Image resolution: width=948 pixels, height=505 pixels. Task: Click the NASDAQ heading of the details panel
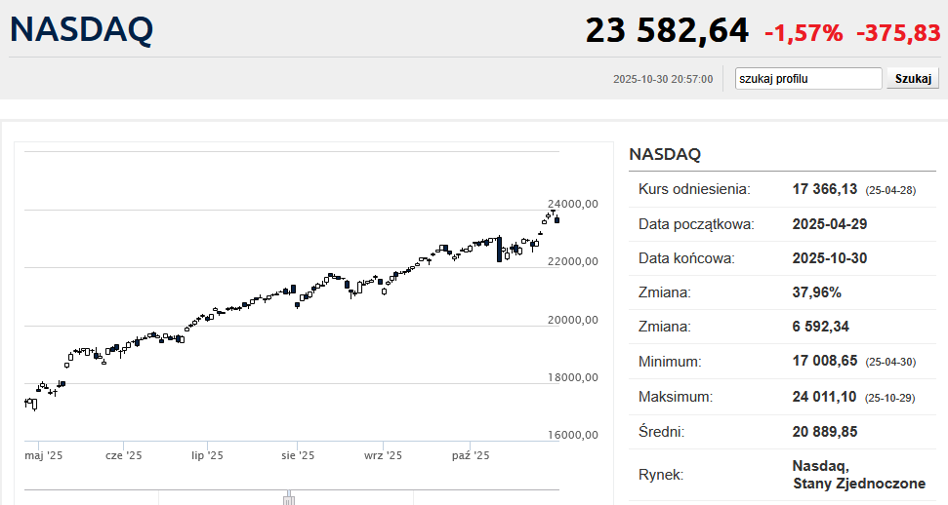(665, 154)
